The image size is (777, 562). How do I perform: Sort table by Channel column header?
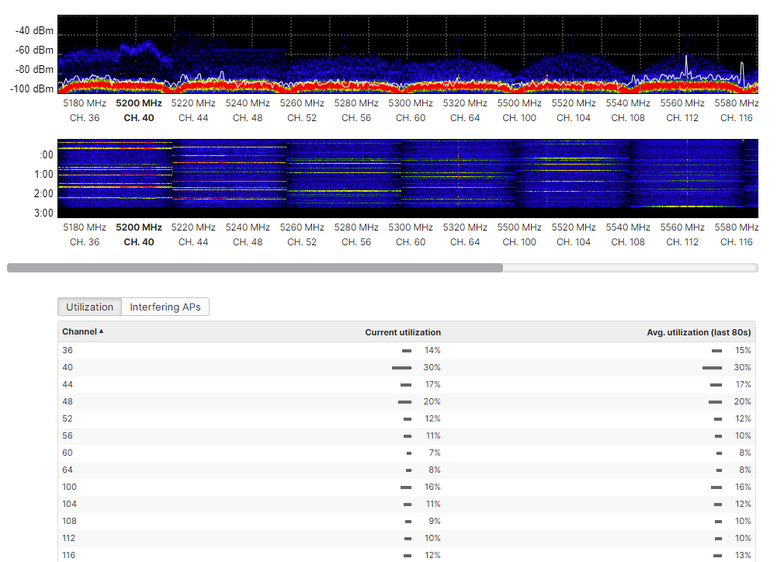pyautogui.click(x=83, y=332)
